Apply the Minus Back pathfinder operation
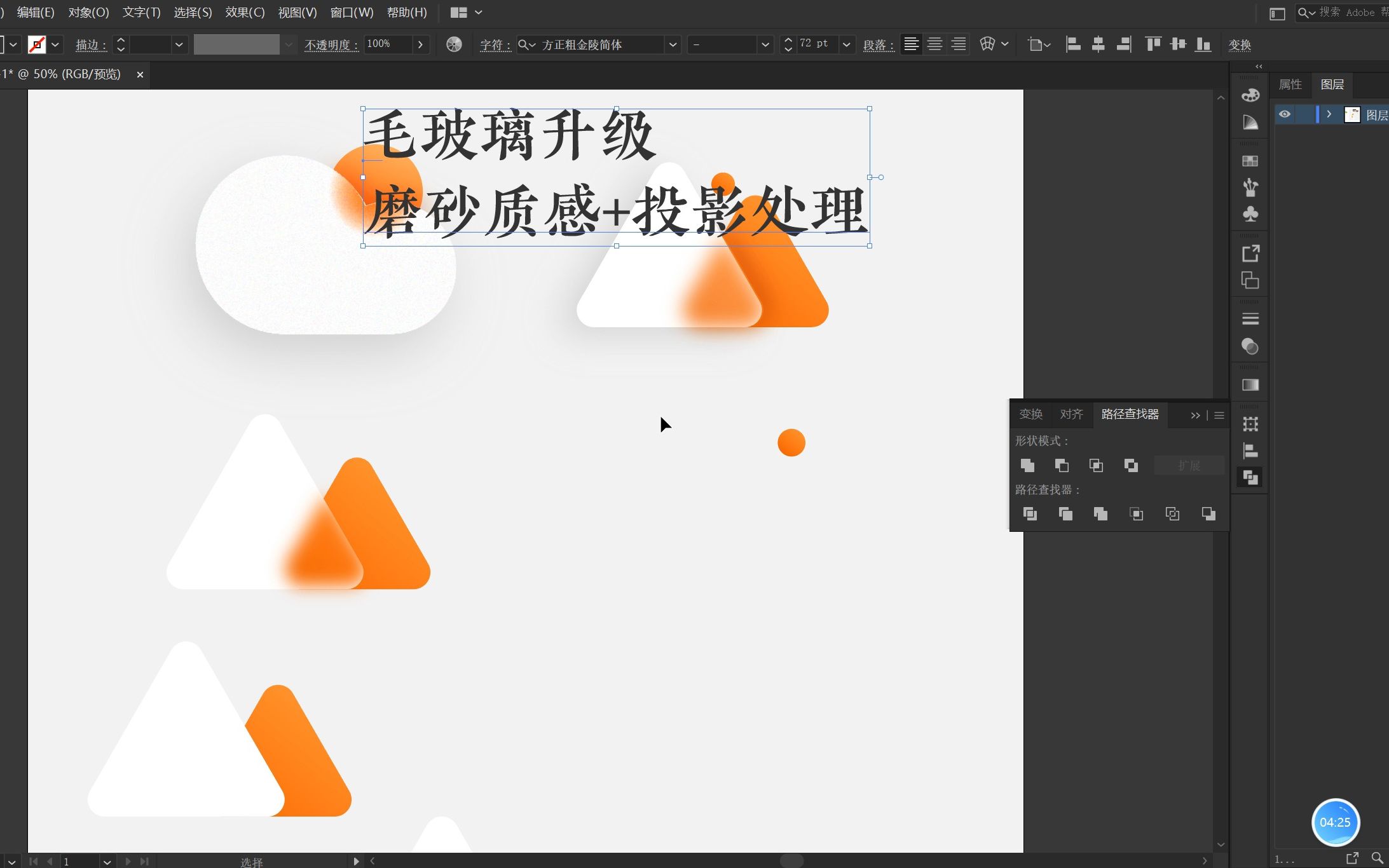The width and height of the screenshot is (1389, 868). (x=1208, y=513)
